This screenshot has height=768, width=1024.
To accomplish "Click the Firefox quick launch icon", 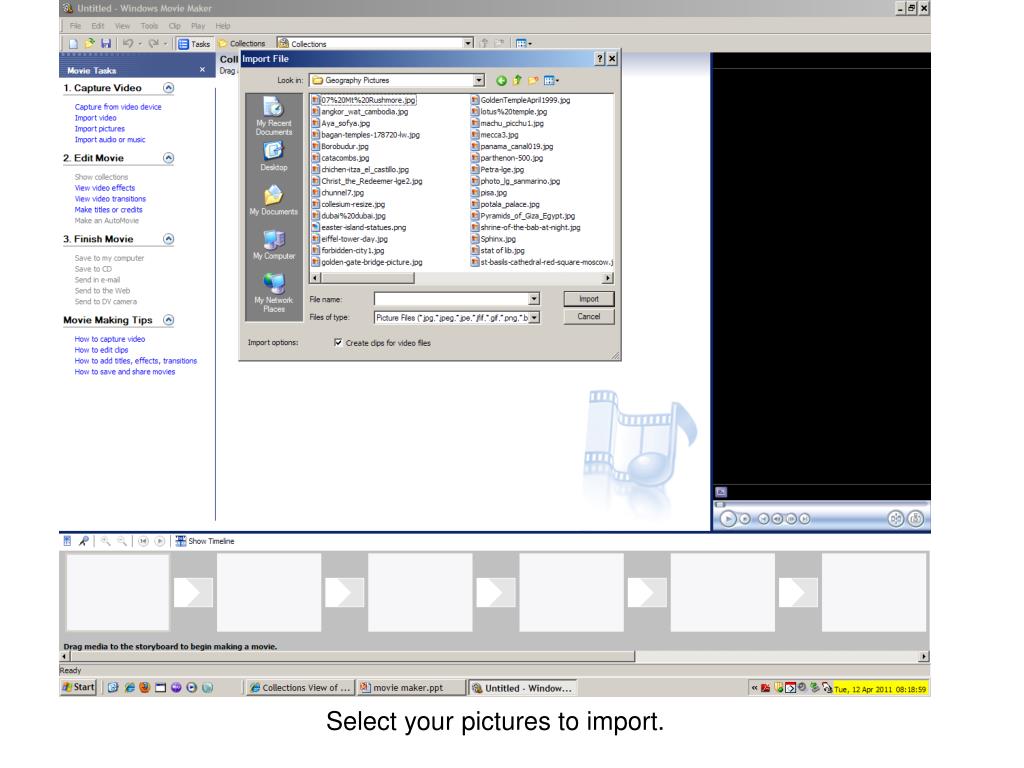I will (145, 688).
